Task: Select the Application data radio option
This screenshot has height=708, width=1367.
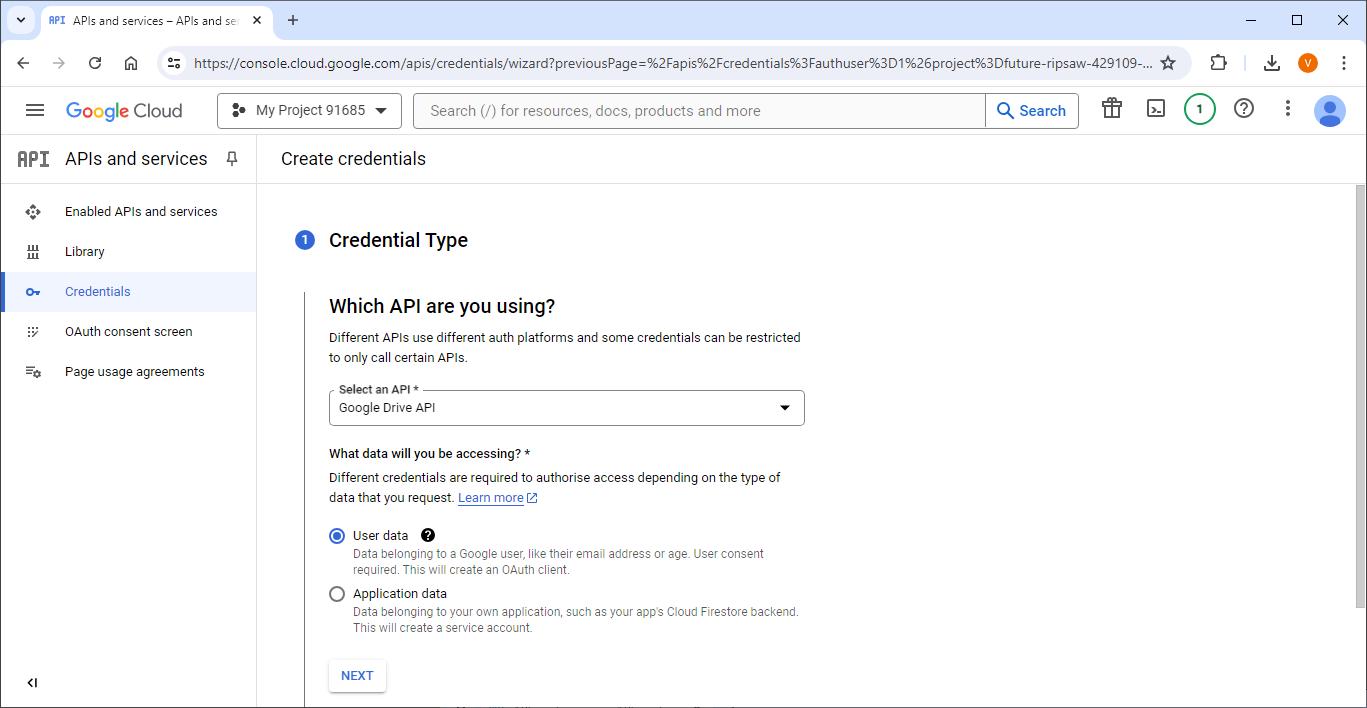Action: tap(337, 594)
